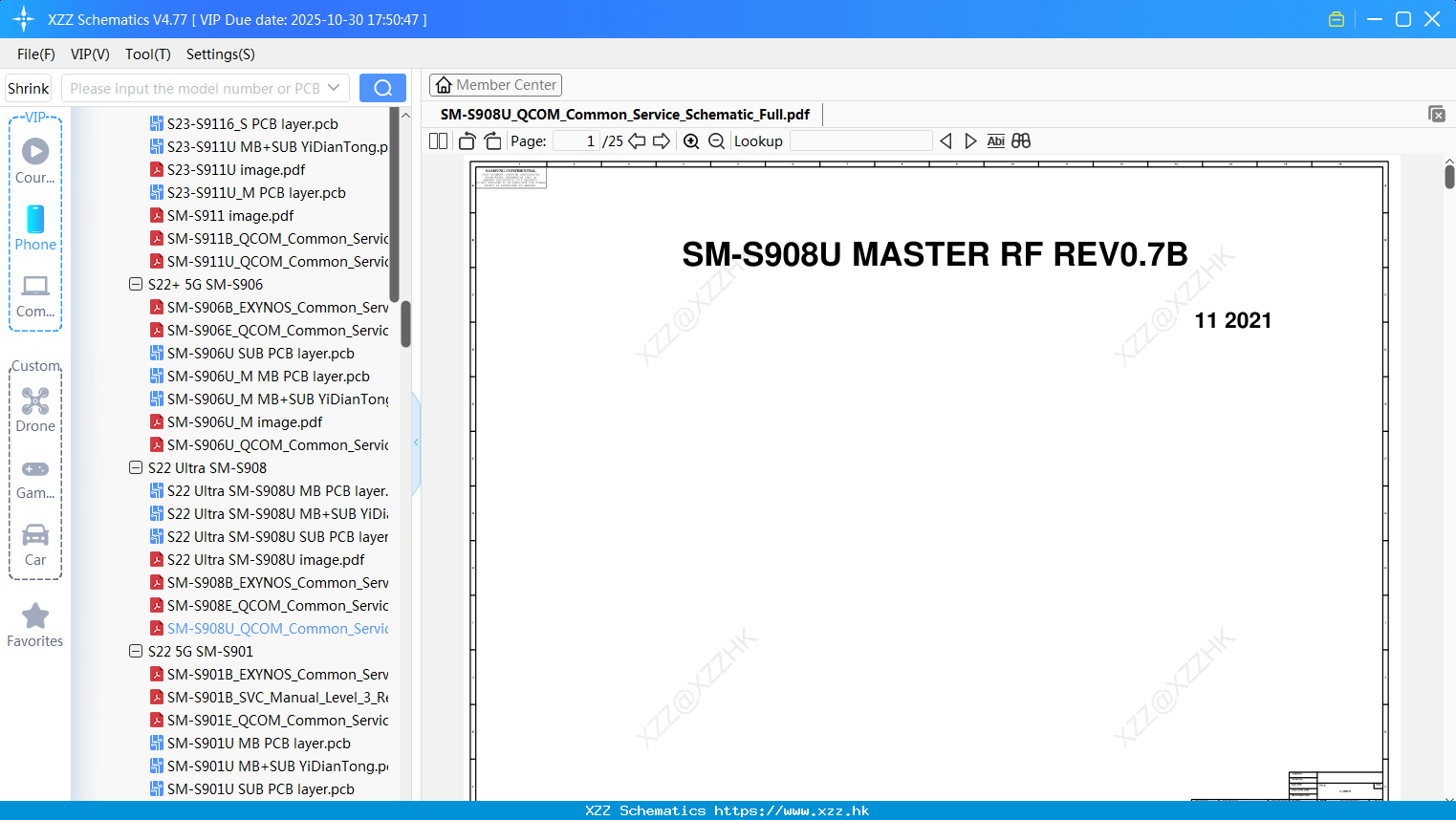This screenshot has height=820, width=1456.
Task: Click the Member Center button
Action: [495, 84]
